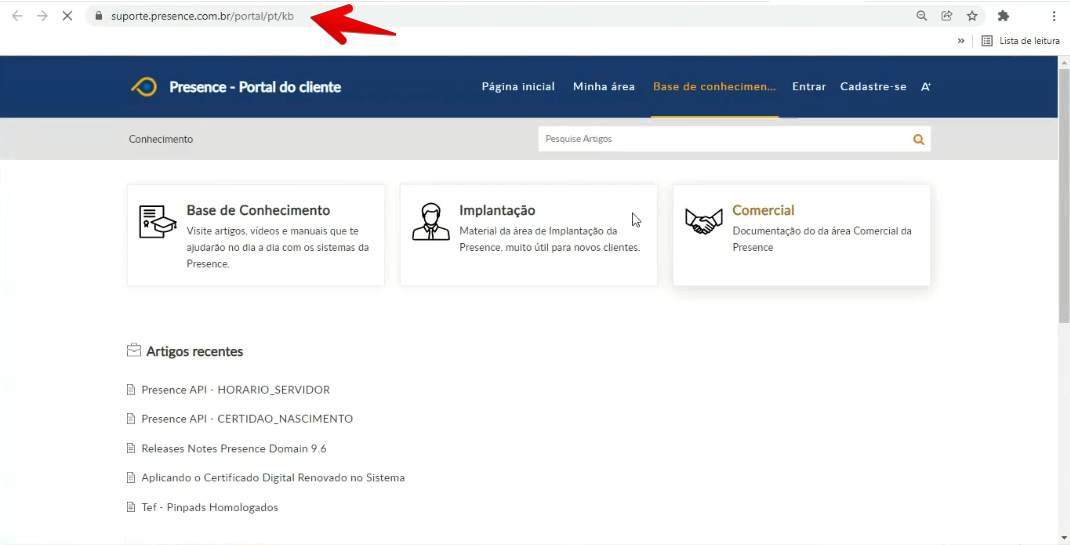Open Minha área menu item
1070x545 pixels.
click(604, 87)
